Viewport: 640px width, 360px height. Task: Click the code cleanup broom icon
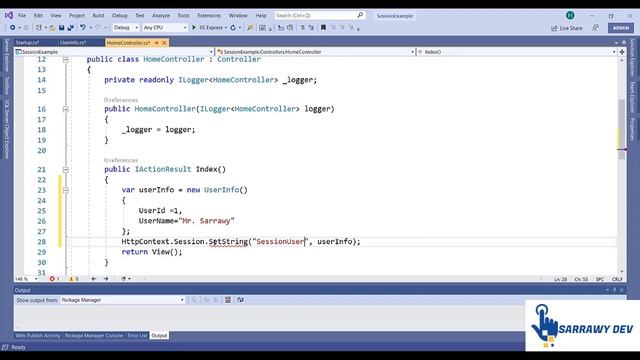[x=123, y=279]
